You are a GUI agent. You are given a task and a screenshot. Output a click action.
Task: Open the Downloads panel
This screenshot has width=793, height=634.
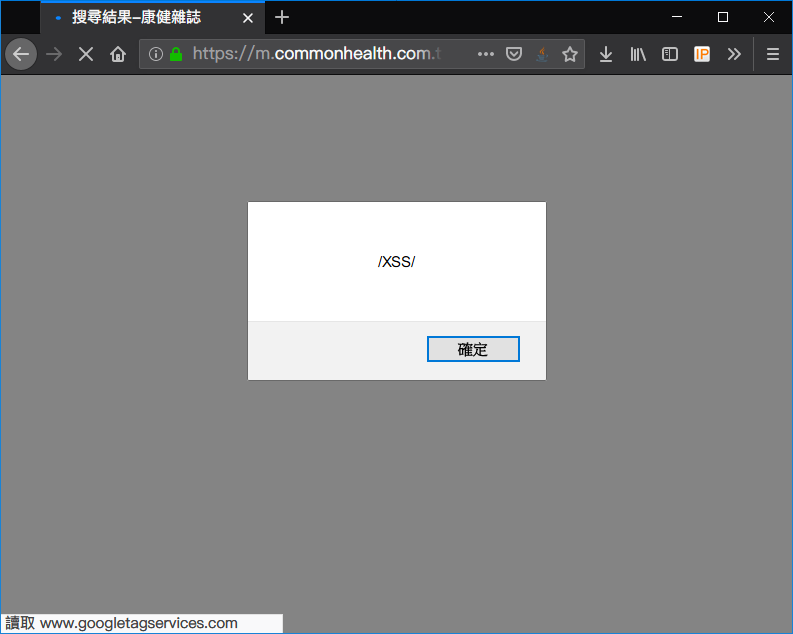click(606, 54)
